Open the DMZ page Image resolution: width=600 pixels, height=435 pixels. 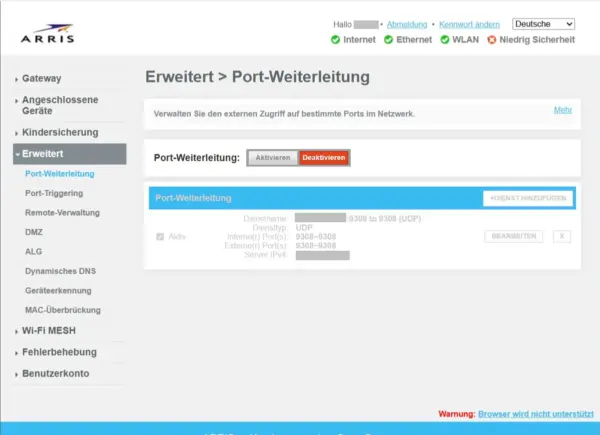[34, 232]
